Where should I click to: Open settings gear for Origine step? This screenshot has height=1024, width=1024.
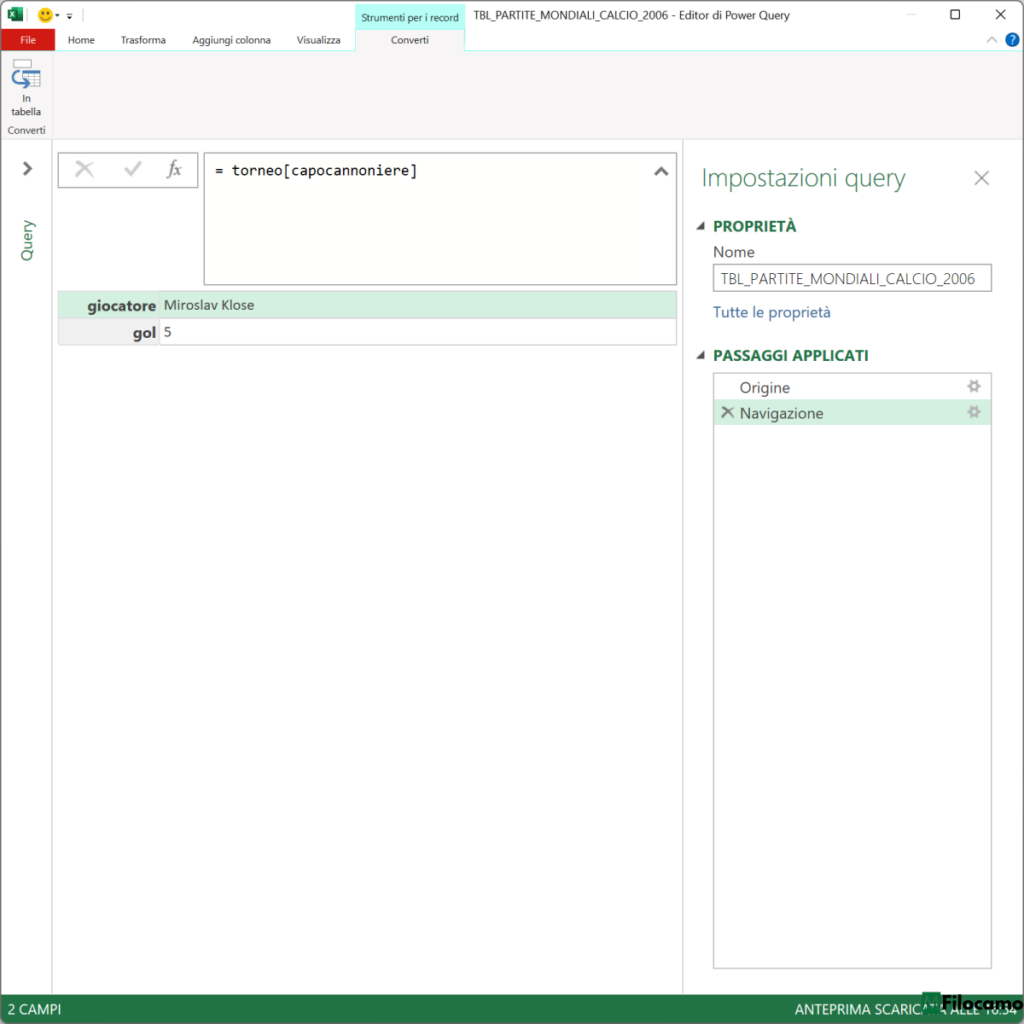point(974,387)
